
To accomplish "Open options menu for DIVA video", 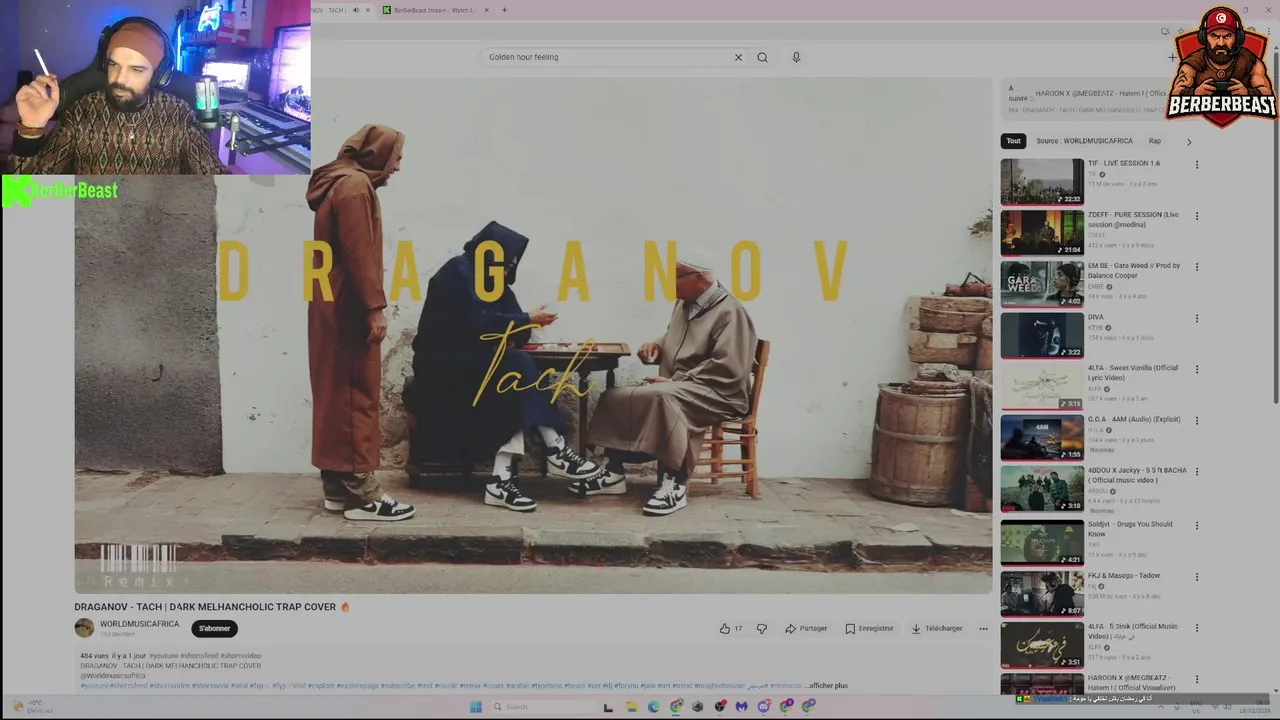I will [1196, 319].
